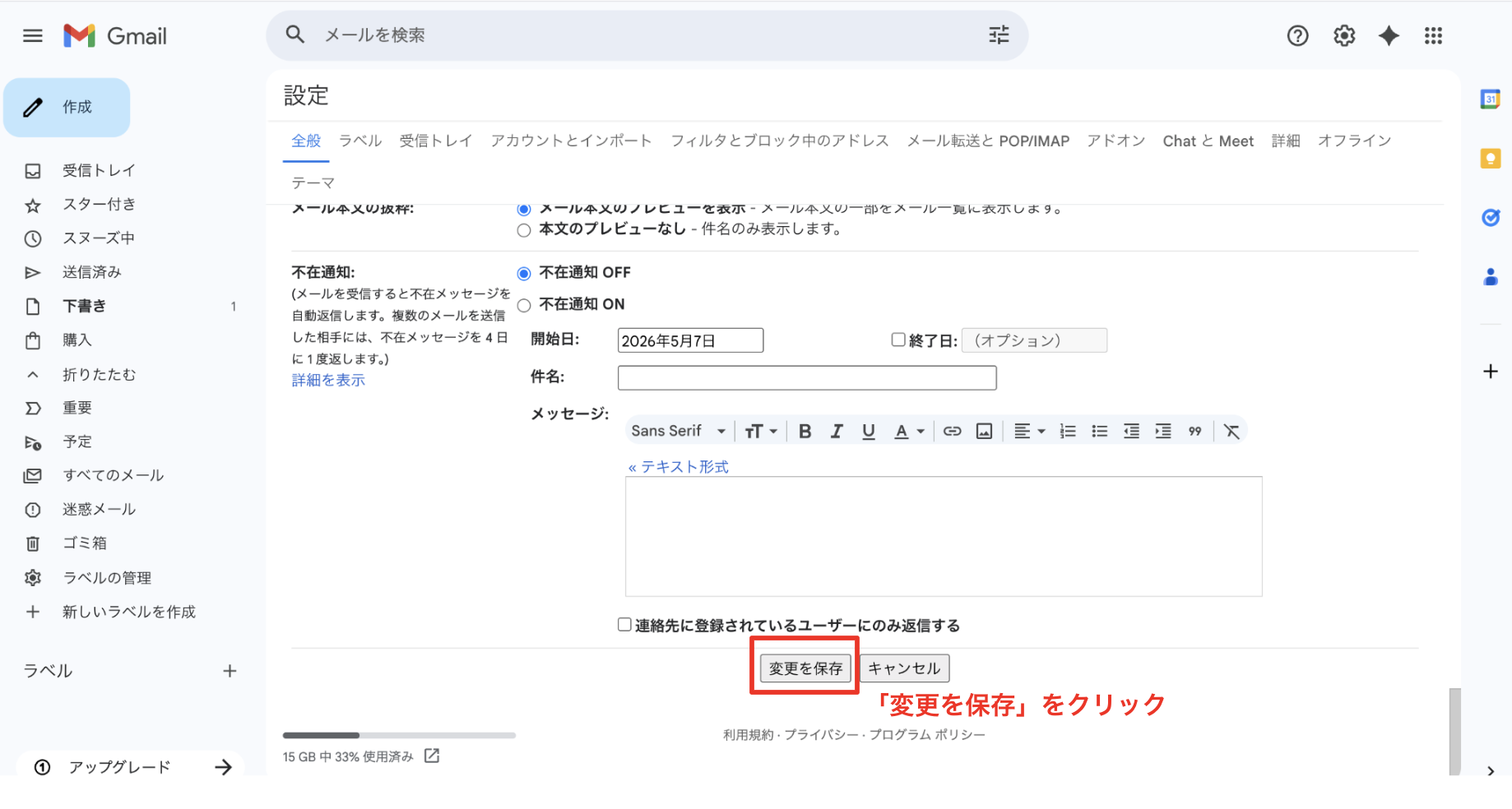Switch to the 受信トレイ settings tab

coord(436,141)
